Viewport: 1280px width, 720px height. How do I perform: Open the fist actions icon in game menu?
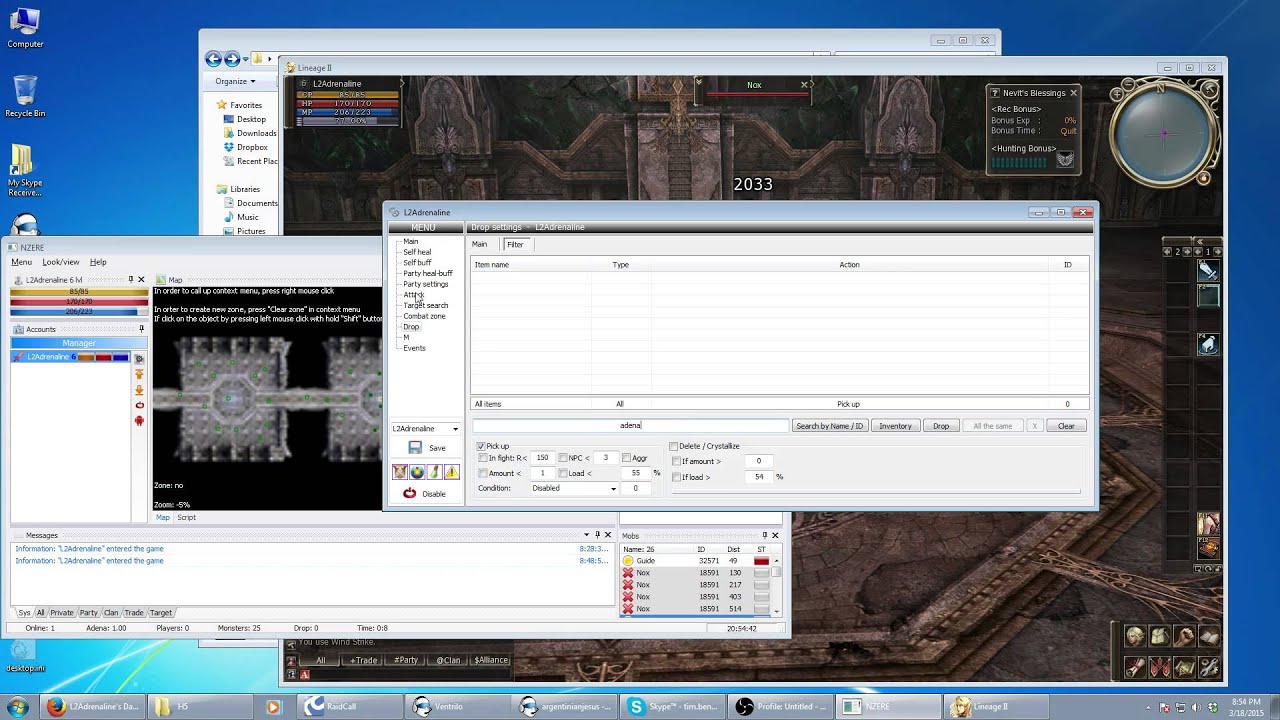(x=1184, y=637)
